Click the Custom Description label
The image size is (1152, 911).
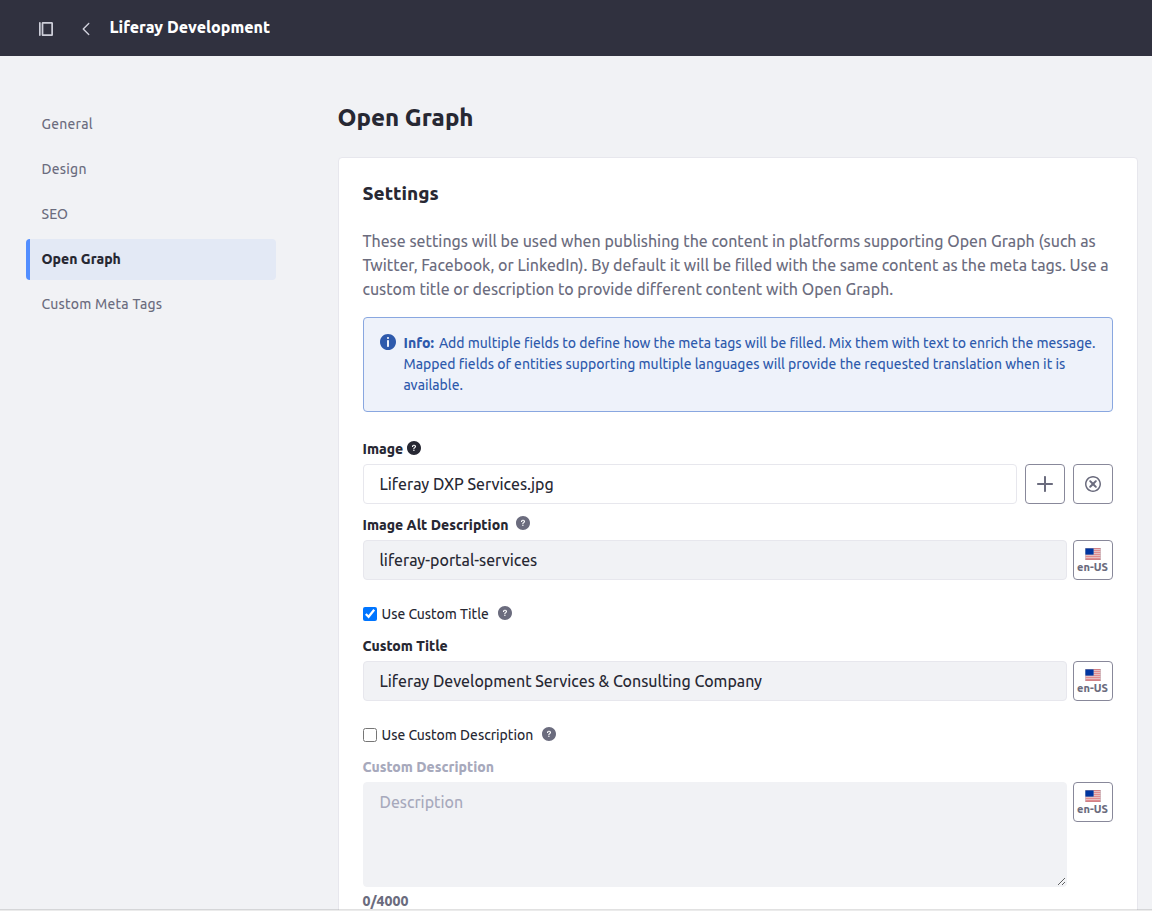(428, 767)
